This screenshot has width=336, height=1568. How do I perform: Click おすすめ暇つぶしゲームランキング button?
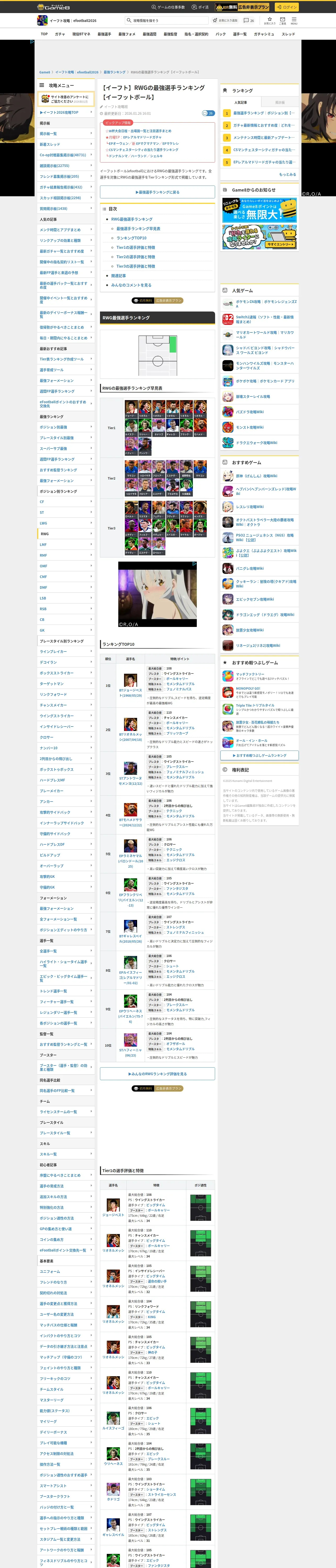coord(260,756)
